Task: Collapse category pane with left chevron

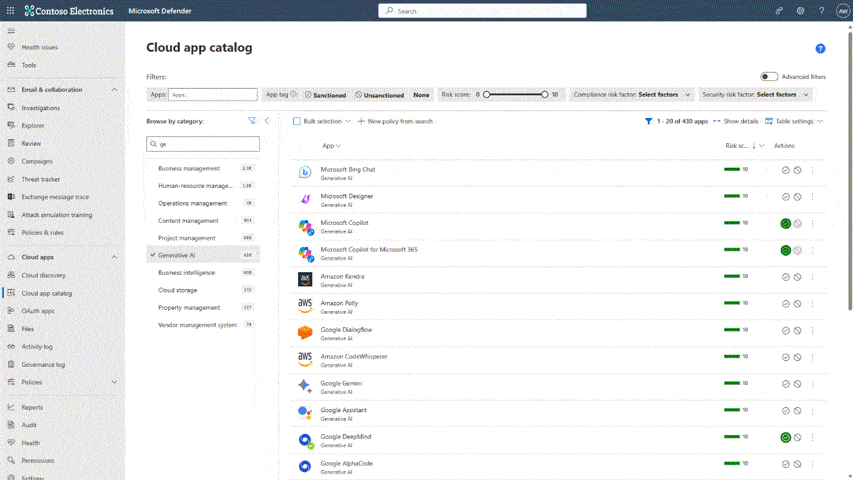Action: pos(267,121)
